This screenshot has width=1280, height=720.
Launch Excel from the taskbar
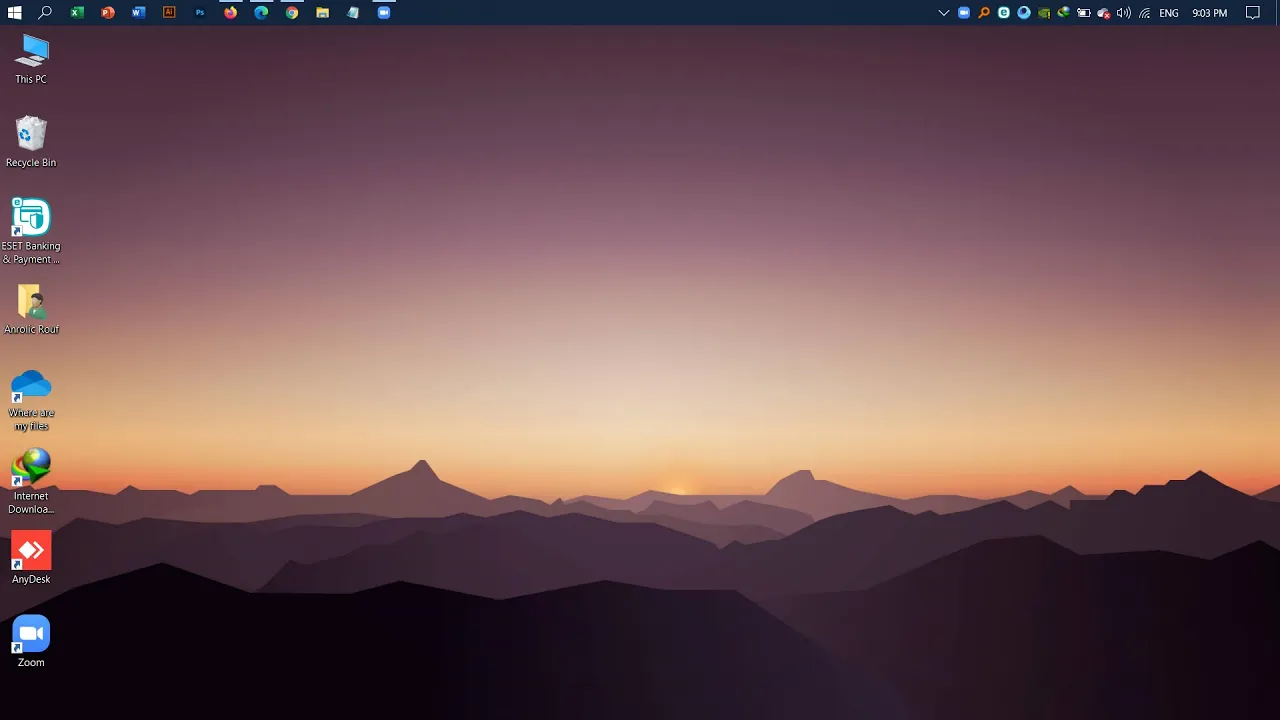click(x=77, y=13)
